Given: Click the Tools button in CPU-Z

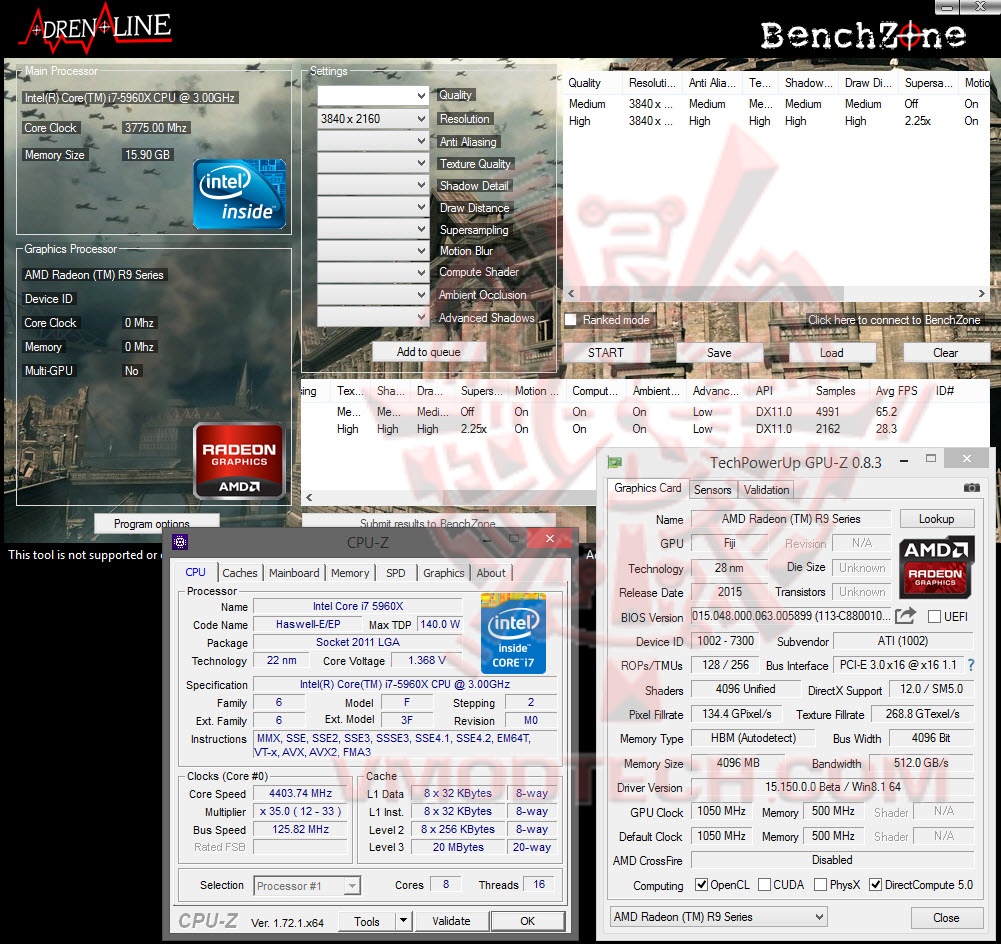Looking at the screenshot, I should click(x=366, y=921).
